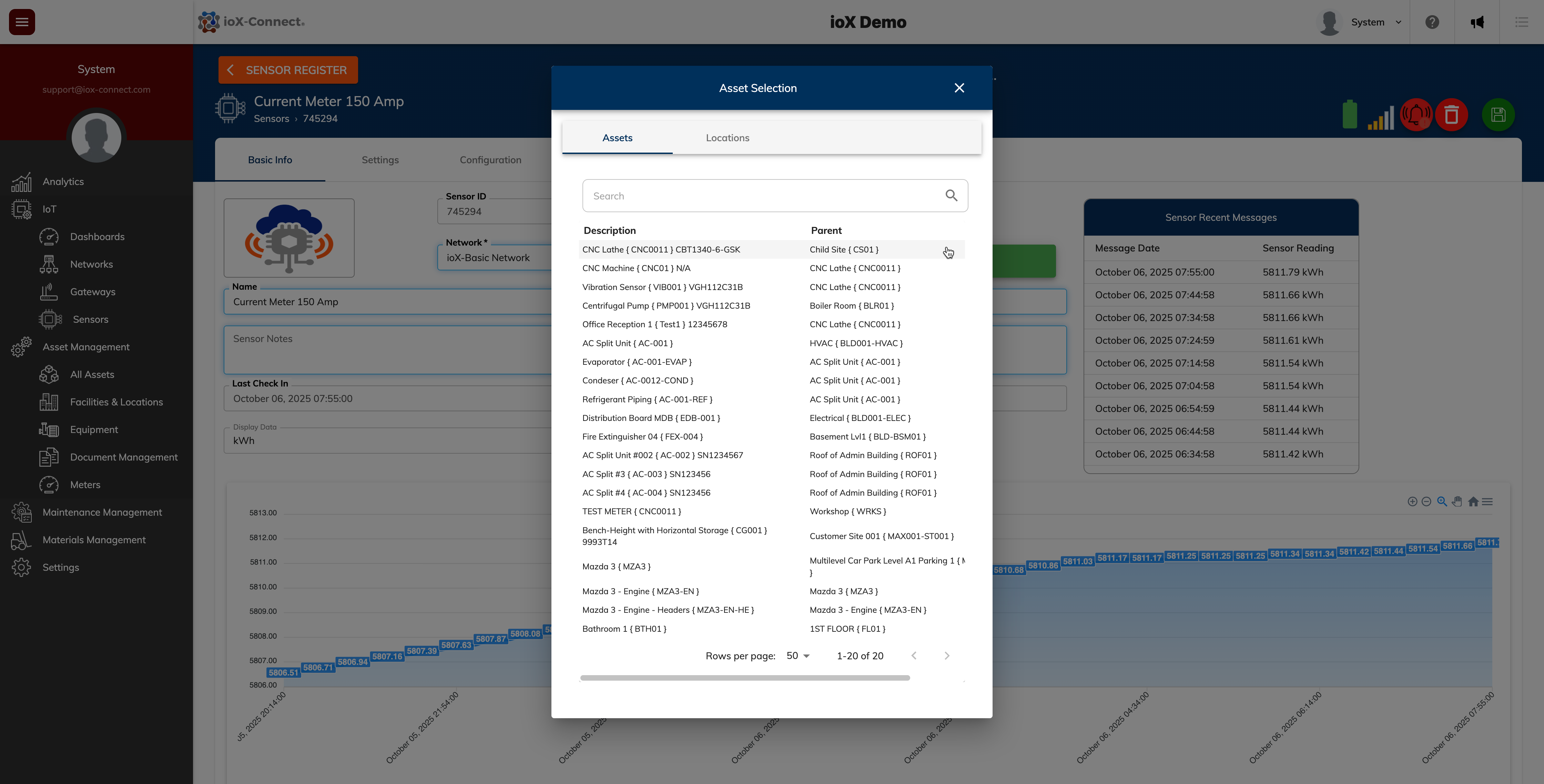Select the chart panning hand tool
The width and height of the screenshot is (1544, 784).
click(1457, 501)
